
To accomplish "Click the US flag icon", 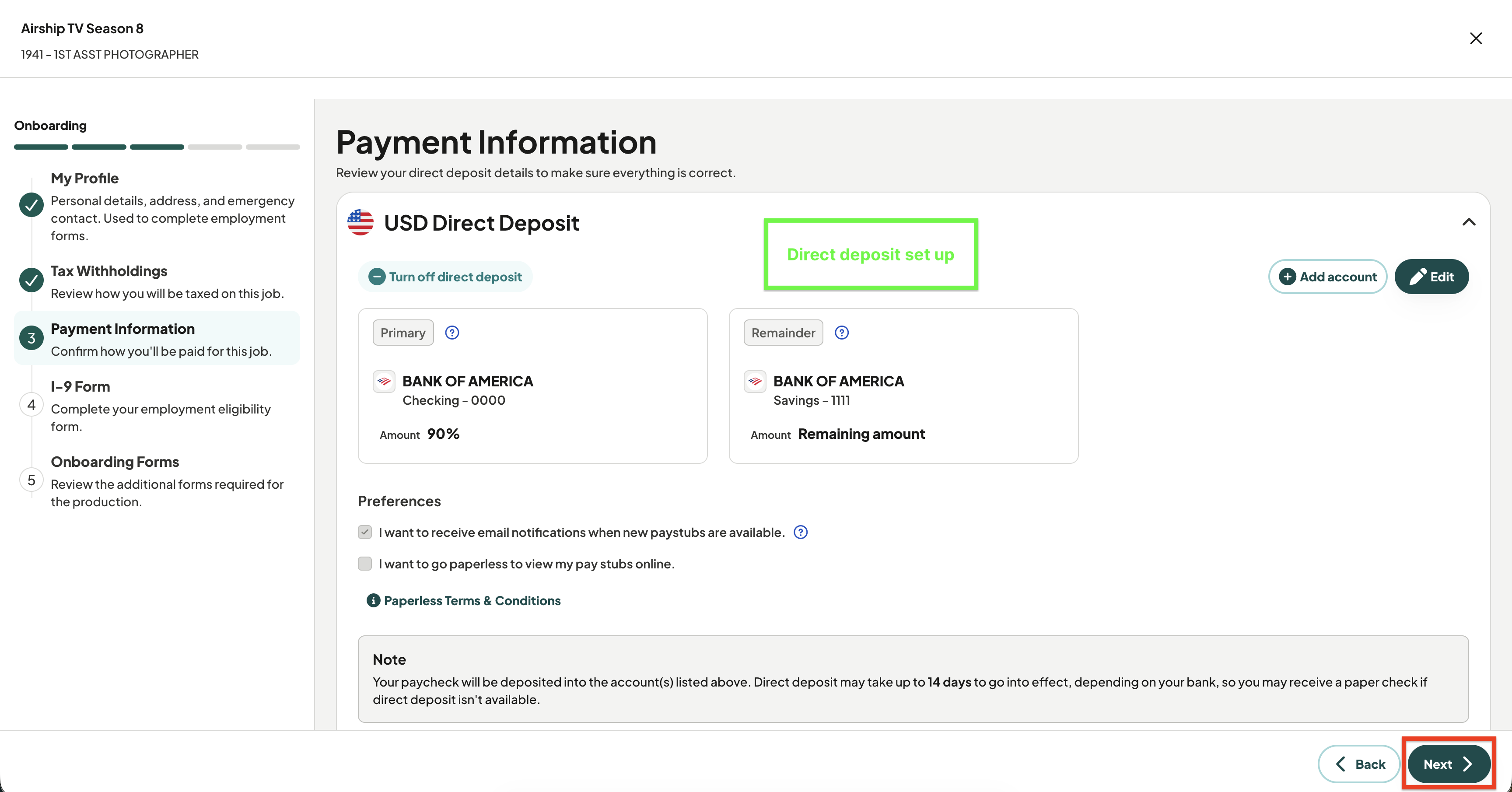I will 360,223.
